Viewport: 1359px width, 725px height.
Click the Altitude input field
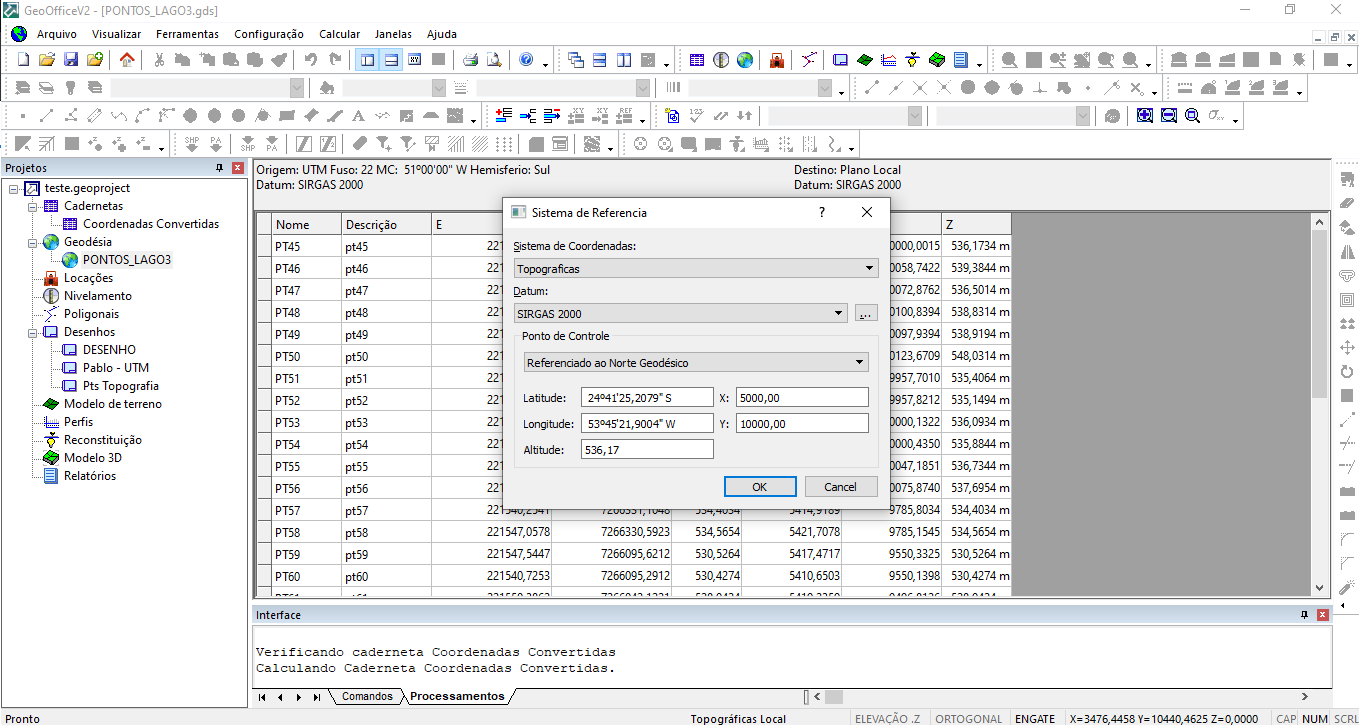point(647,450)
